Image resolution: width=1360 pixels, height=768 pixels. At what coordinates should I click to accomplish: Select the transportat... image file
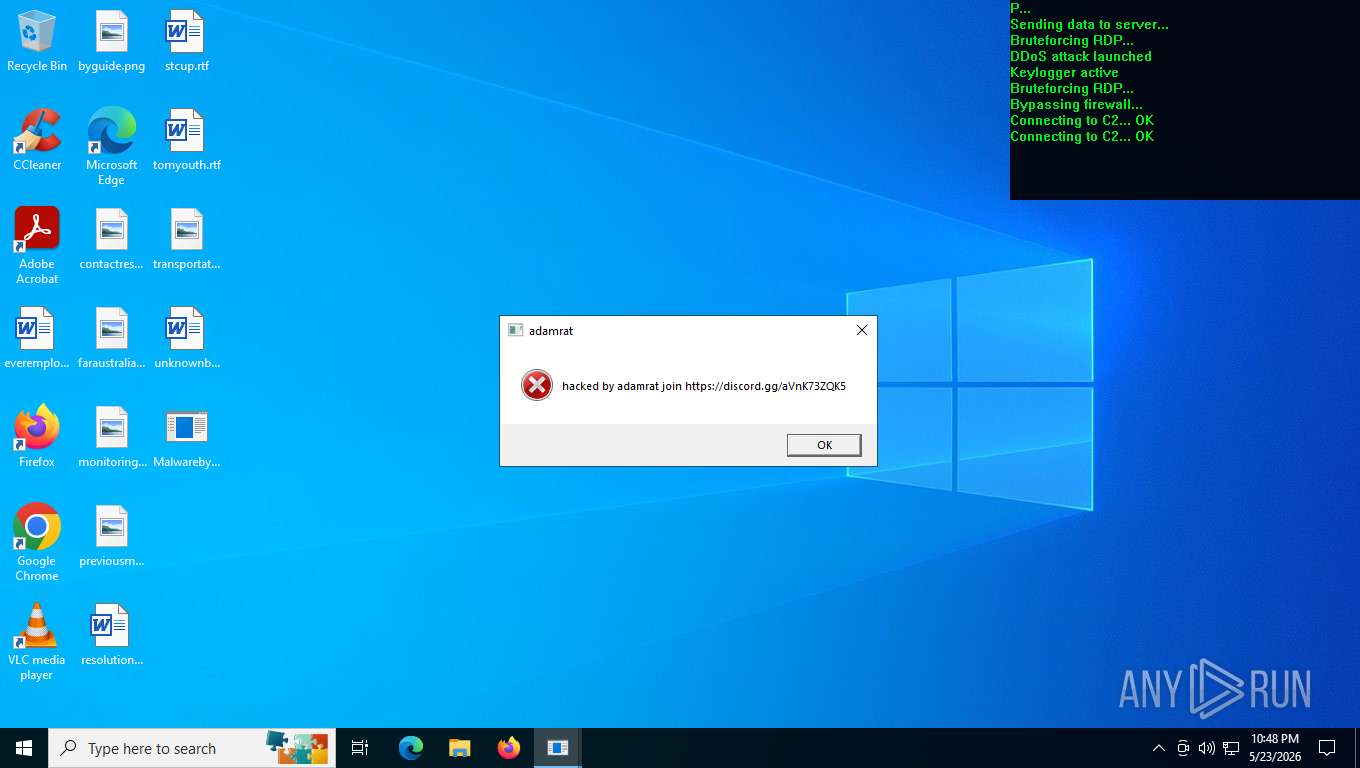pos(187,239)
